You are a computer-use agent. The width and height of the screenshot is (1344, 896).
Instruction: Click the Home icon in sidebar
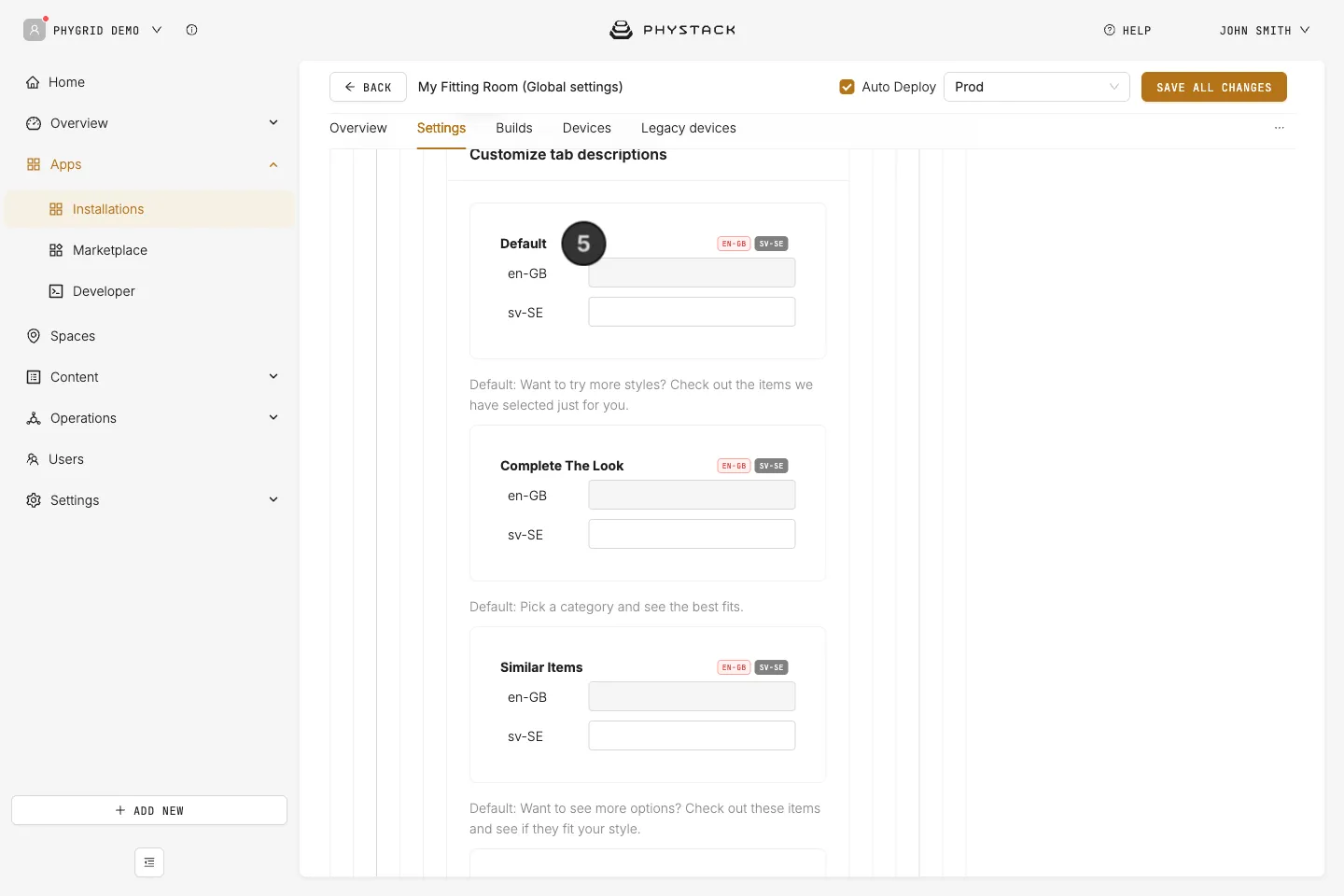click(x=34, y=82)
